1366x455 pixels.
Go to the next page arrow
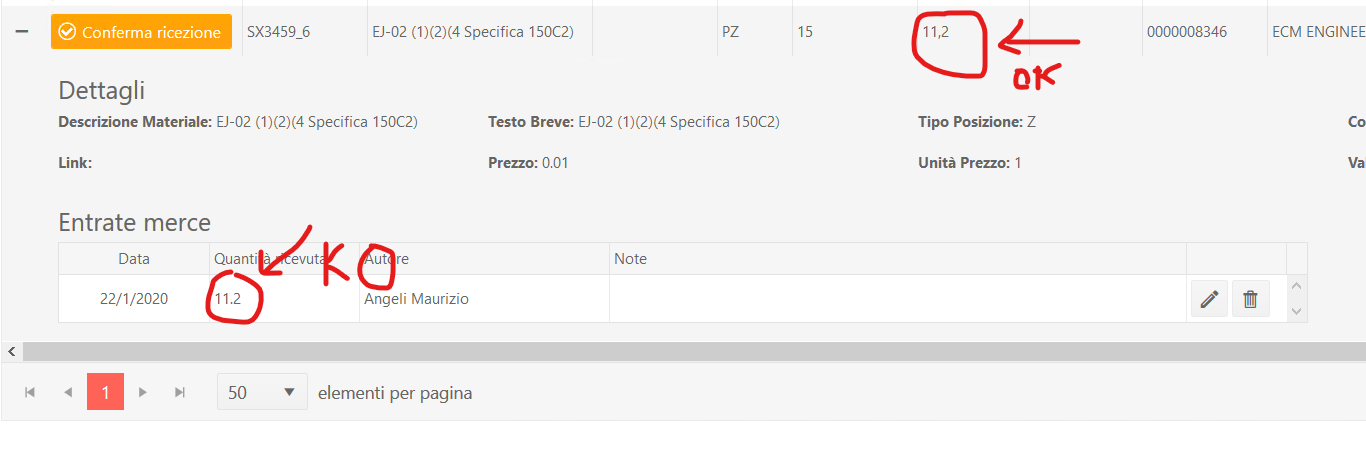point(143,393)
